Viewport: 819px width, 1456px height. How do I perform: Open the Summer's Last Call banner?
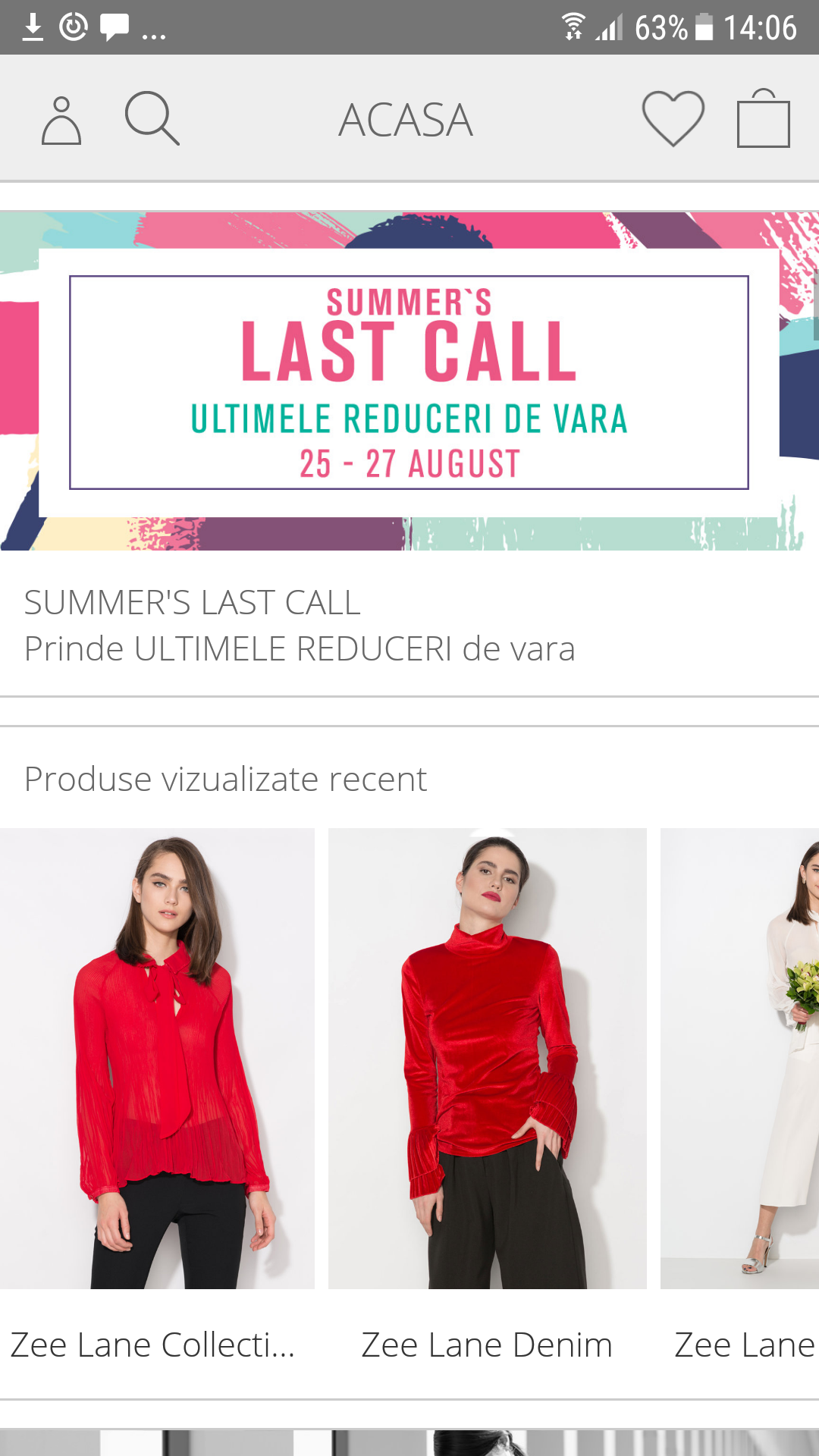point(409,381)
